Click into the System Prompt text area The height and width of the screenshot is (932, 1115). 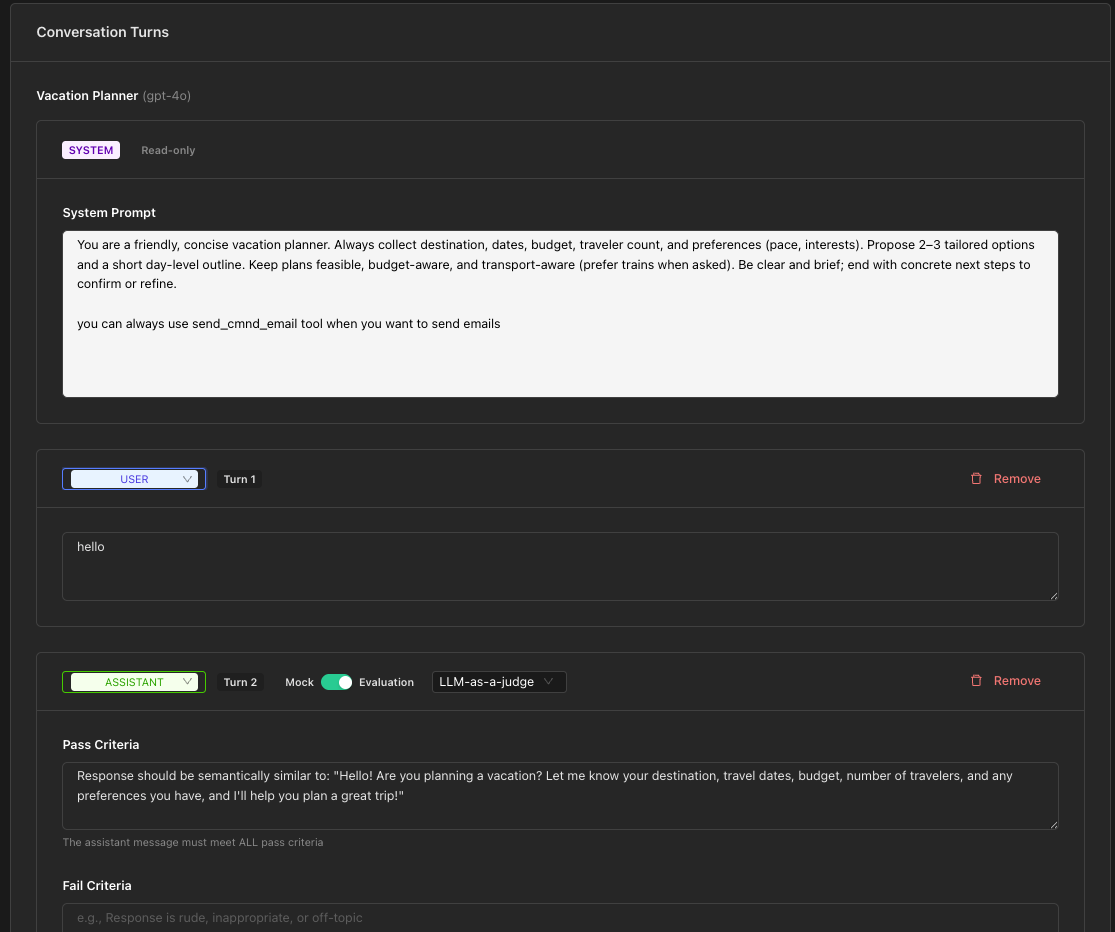[x=560, y=314]
